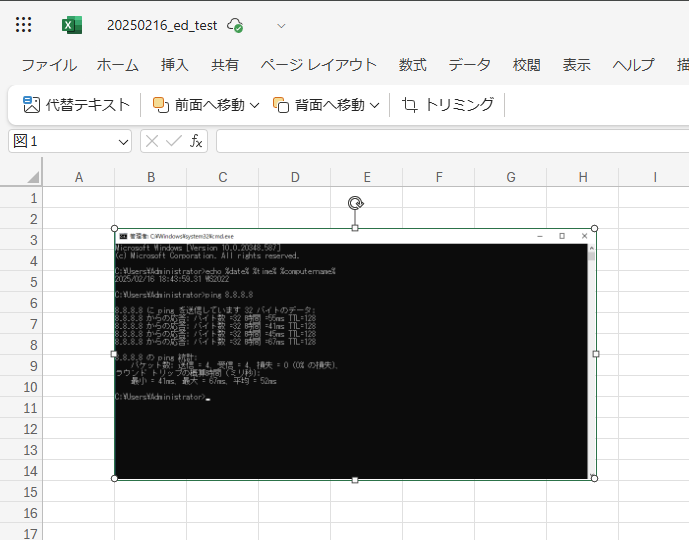
Task: Open the Name Box dropdown
Action: 123,141
